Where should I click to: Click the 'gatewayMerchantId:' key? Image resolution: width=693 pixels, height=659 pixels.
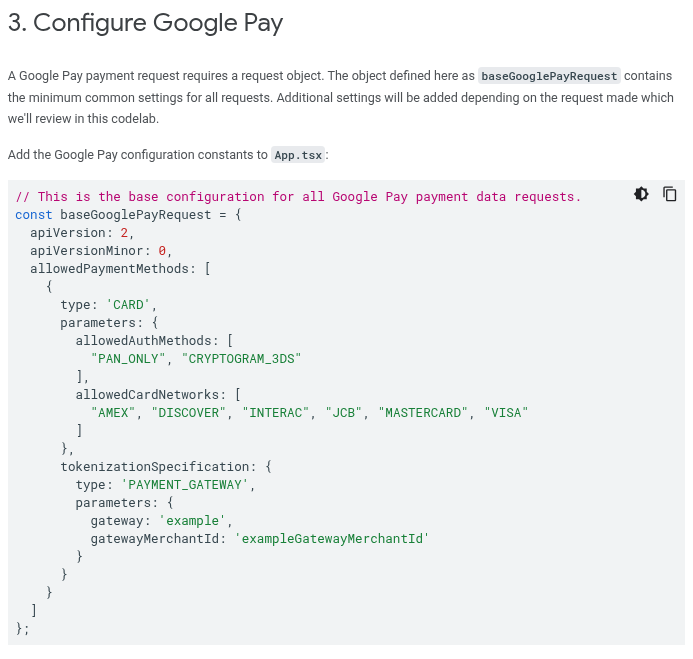pos(159,539)
